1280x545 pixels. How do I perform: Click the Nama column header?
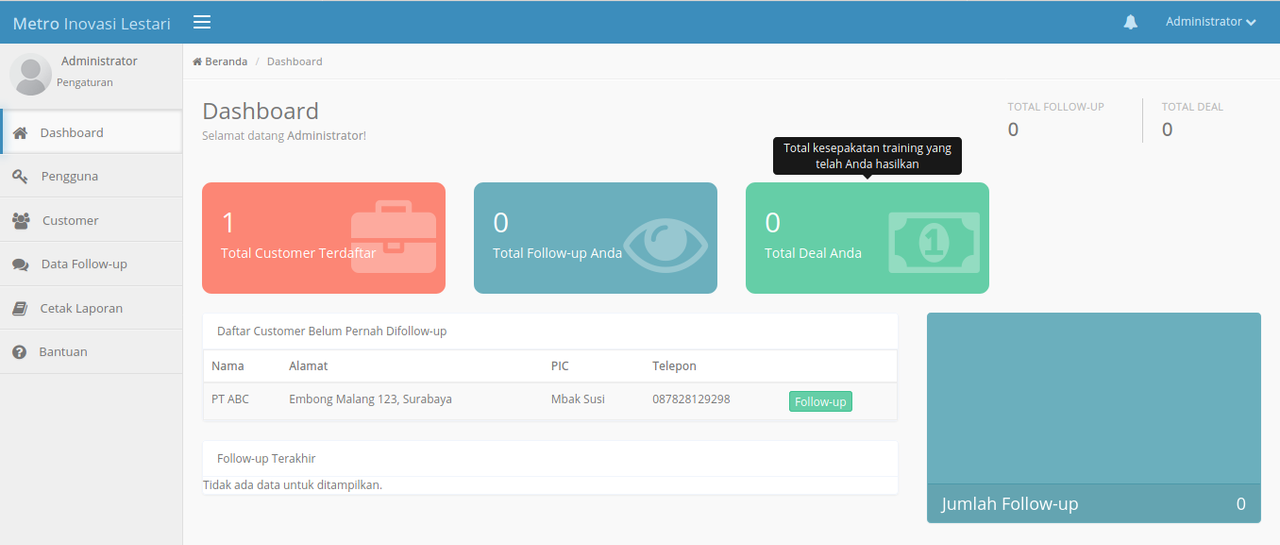tap(227, 366)
